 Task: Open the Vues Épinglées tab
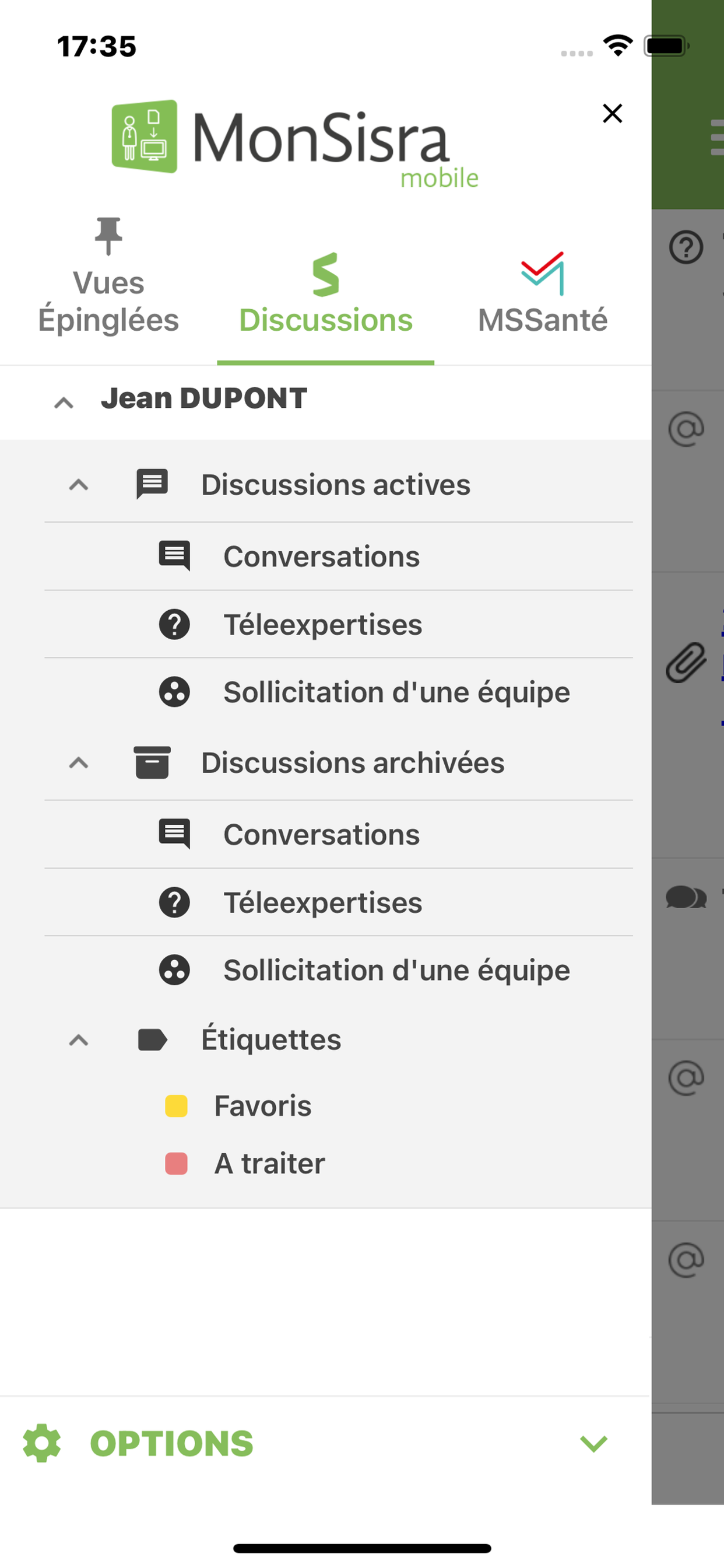[108, 277]
